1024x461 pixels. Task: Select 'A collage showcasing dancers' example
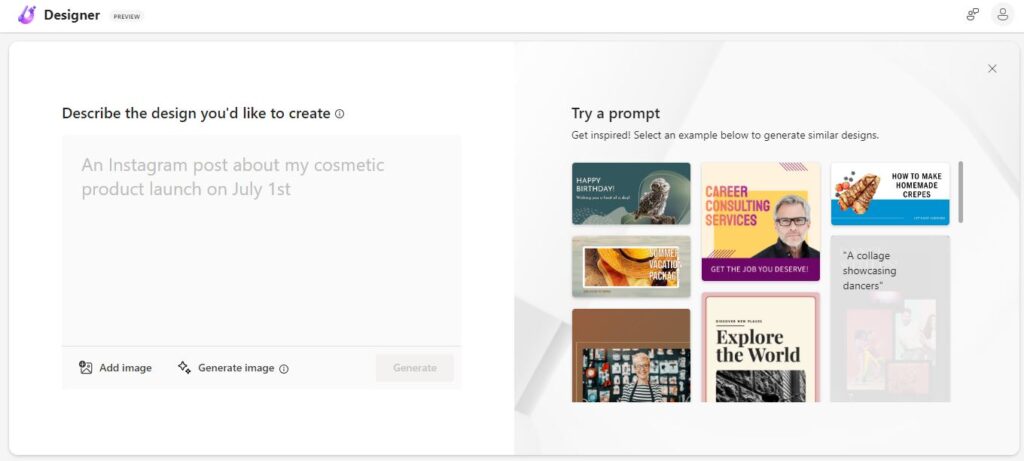click(x=890, y=319)
